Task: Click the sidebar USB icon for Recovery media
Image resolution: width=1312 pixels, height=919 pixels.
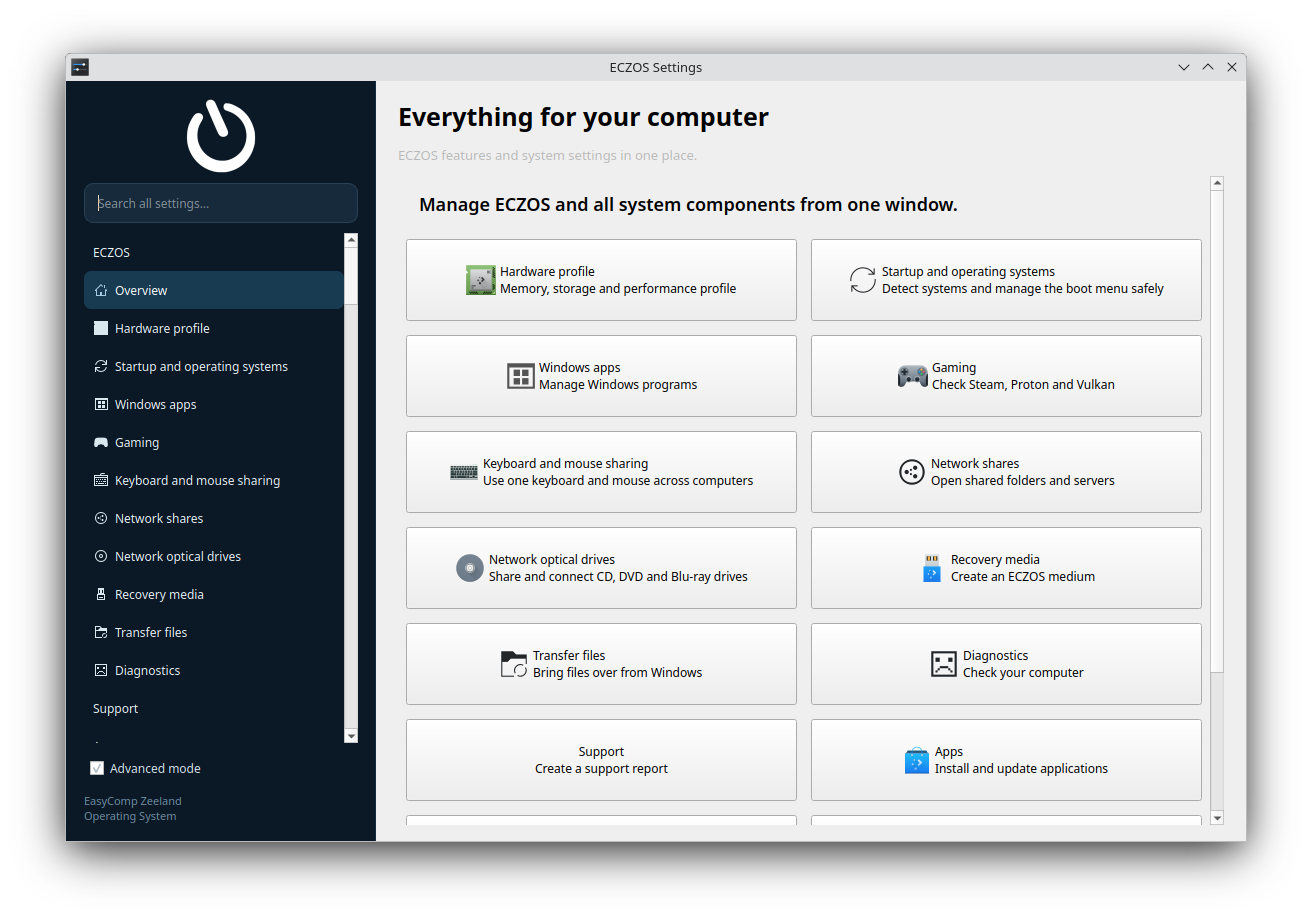Action: (x=100, y=595)
